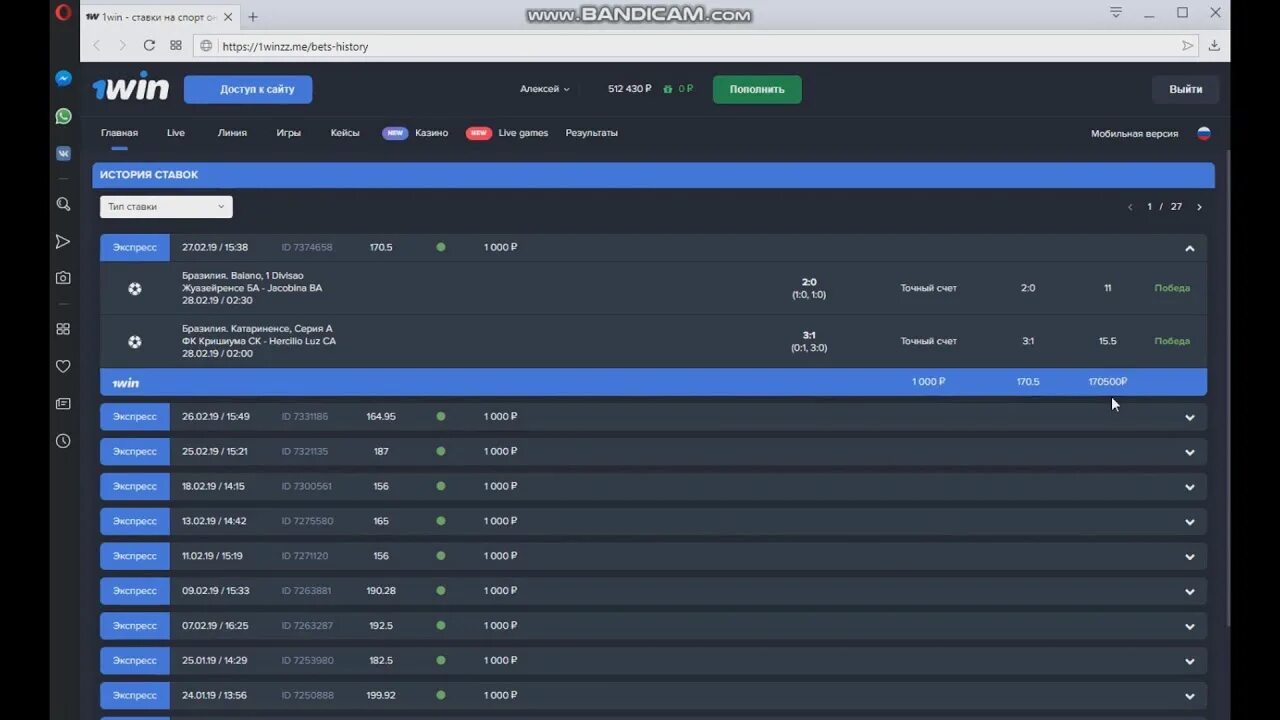This screenshot has width=1280, height=720.
Task: Click odds value 15.5
Action: click(1107, 341)
